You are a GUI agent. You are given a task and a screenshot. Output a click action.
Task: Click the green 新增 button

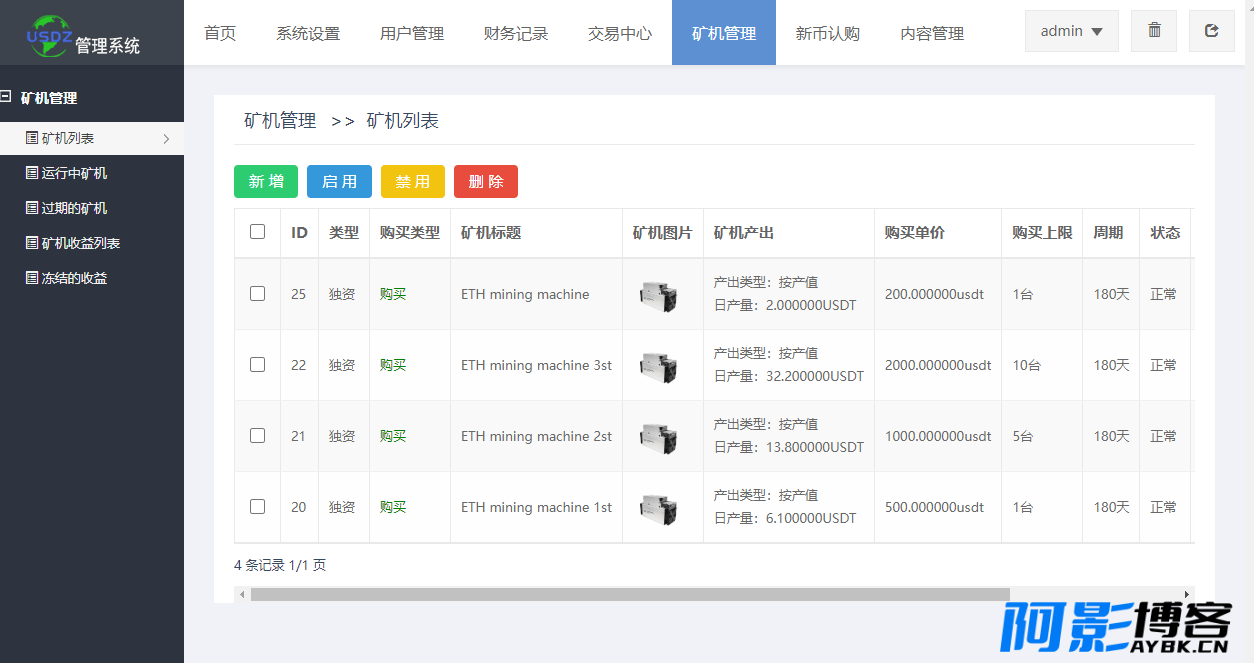pyautogui.click(x=266, y=181)
